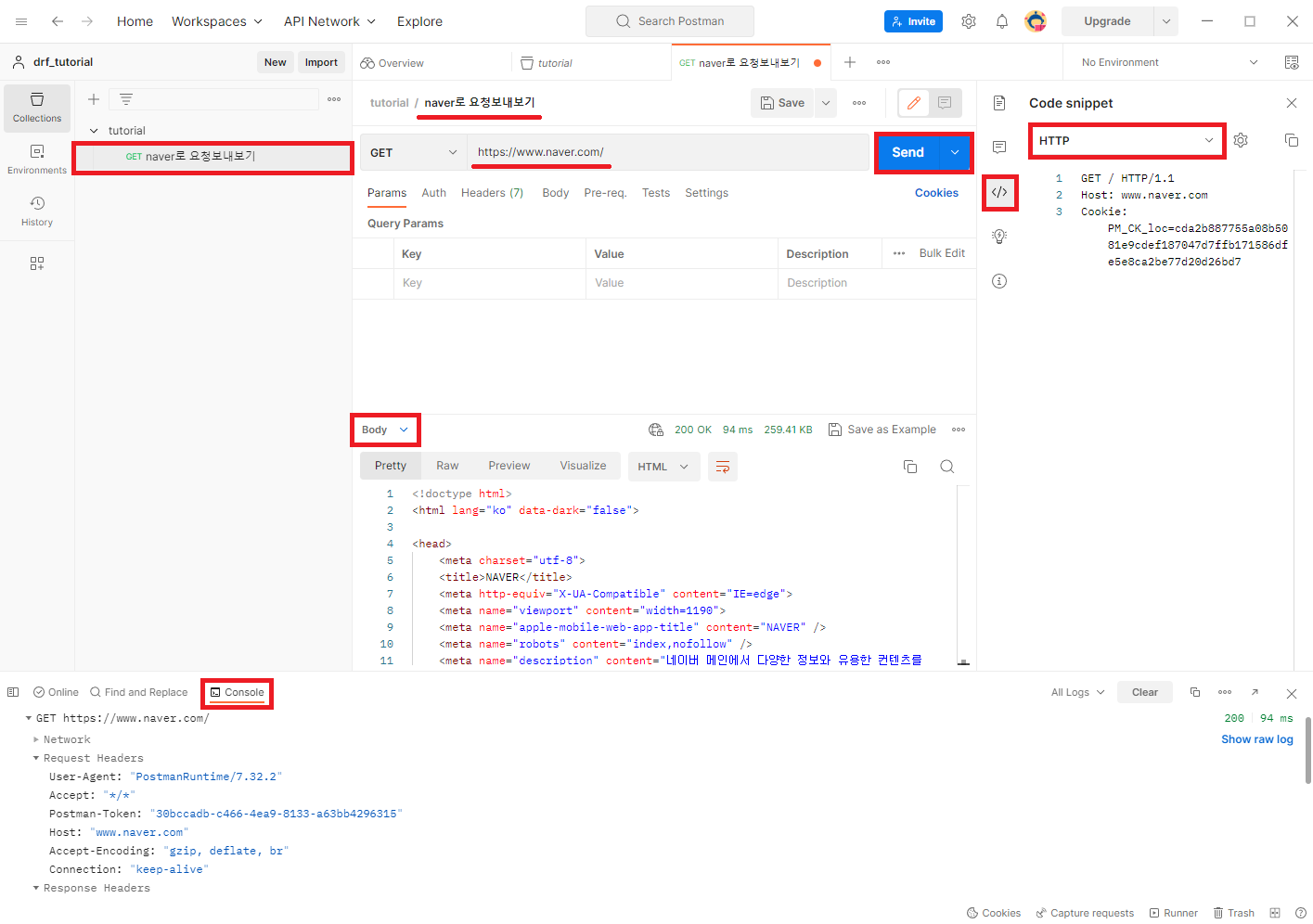1313x924 pixels.
Task: Open code snippet settings gear
Action: (1241, 140)
